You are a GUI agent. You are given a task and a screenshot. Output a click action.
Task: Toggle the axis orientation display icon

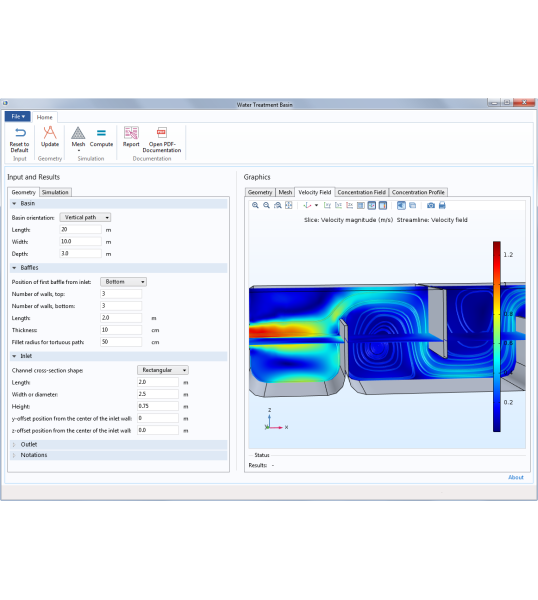pos(372,205)
